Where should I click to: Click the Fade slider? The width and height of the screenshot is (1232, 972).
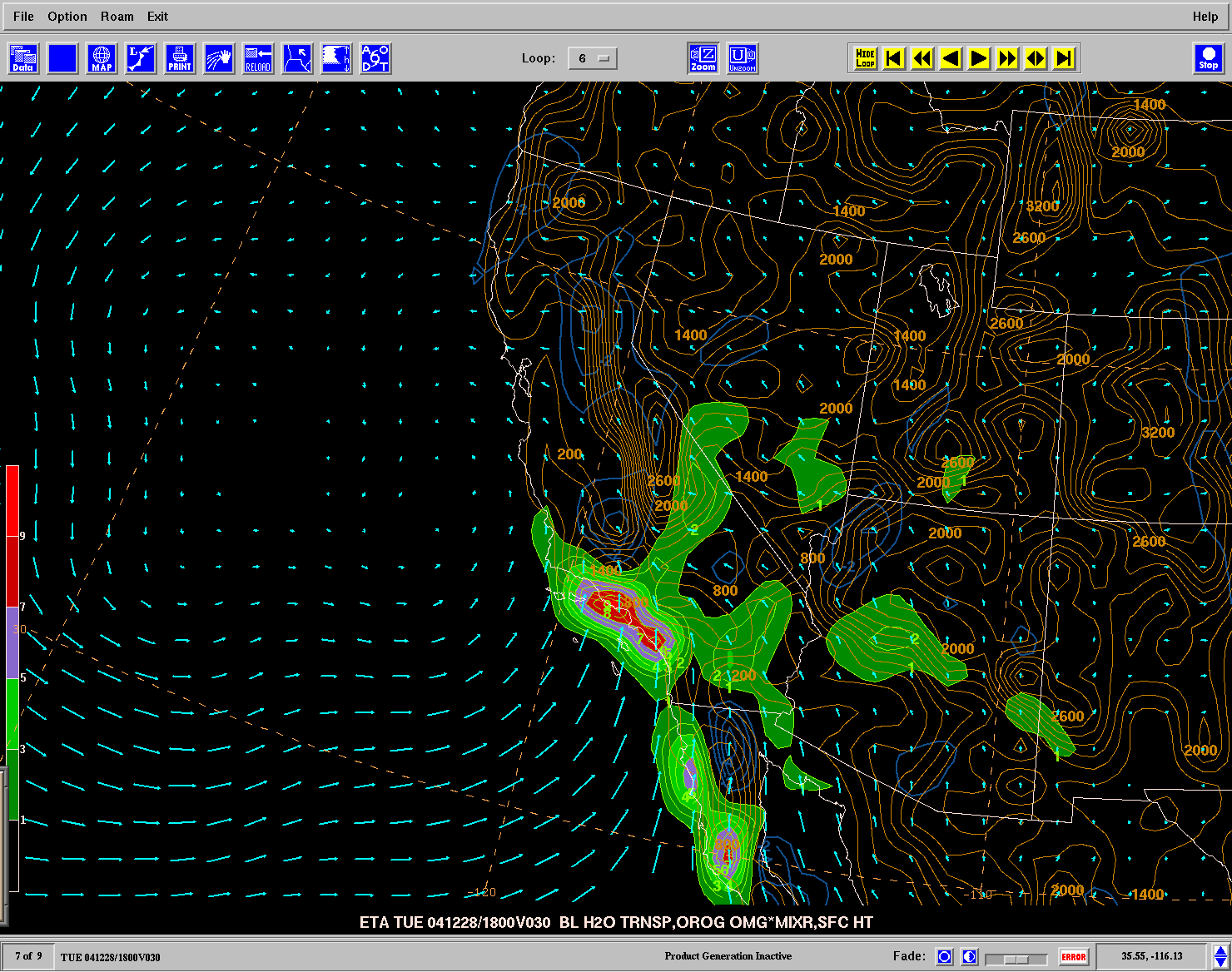point(1016,959)
